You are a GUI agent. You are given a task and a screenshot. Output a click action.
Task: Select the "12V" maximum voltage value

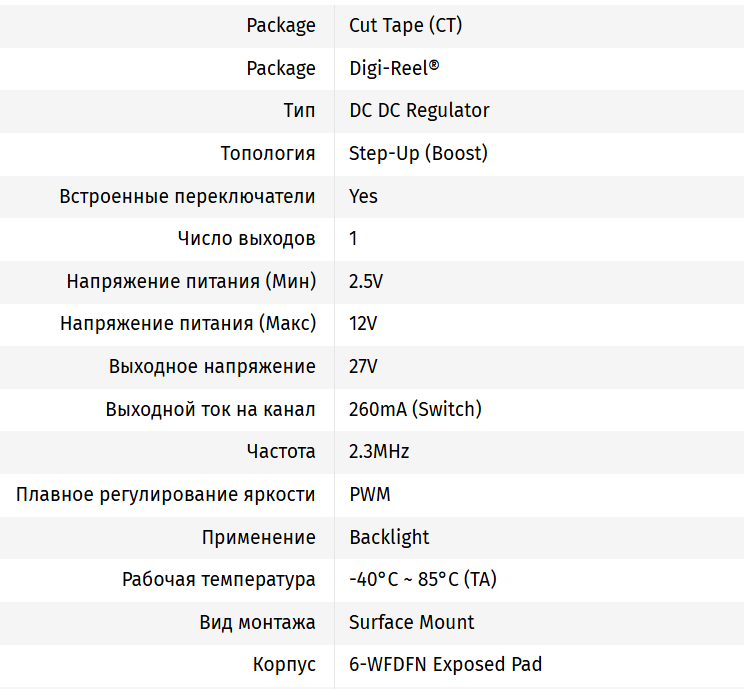tap(363, 324)
